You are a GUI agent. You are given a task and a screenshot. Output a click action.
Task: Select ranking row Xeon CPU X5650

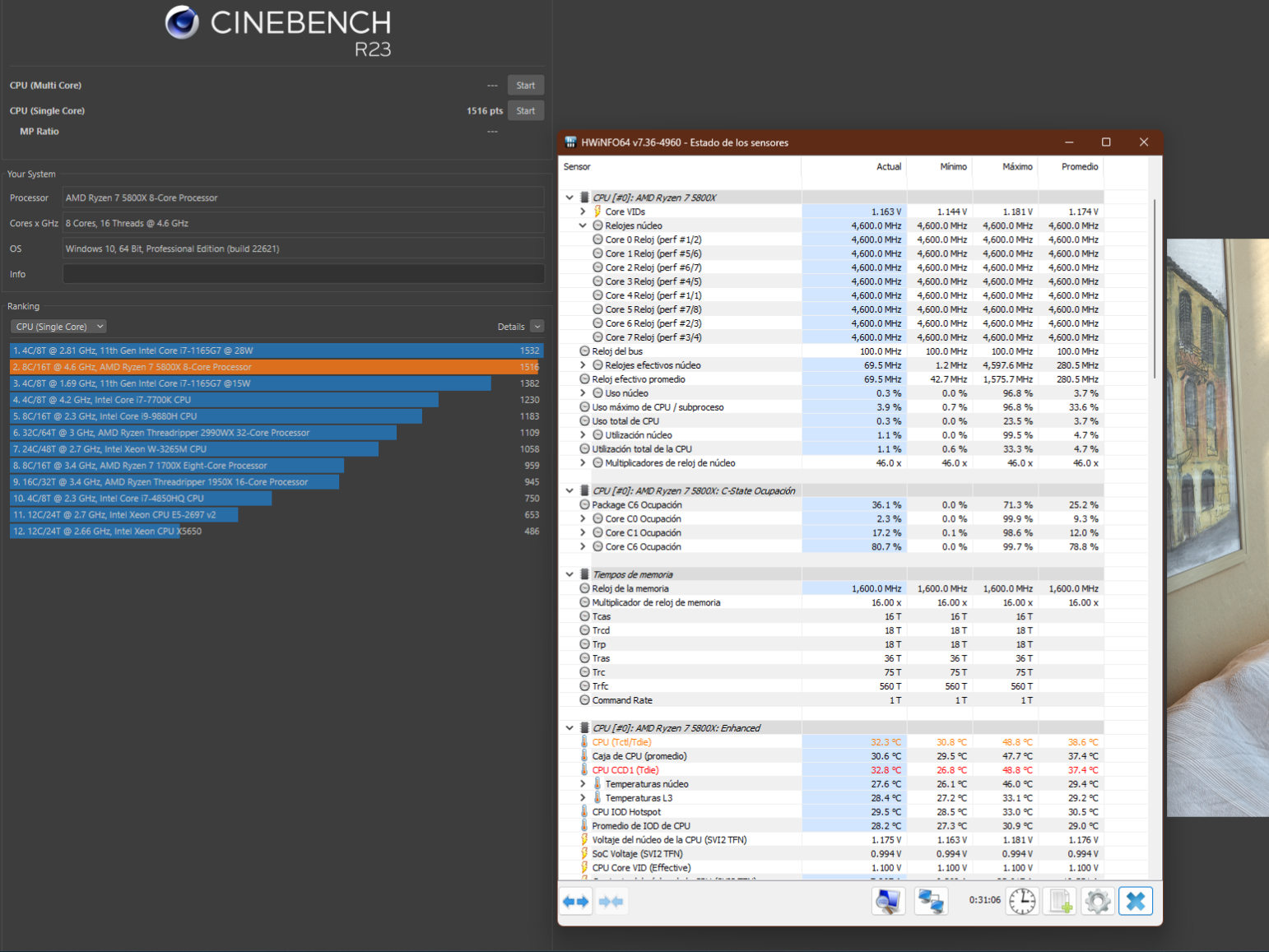click(277, 532)
